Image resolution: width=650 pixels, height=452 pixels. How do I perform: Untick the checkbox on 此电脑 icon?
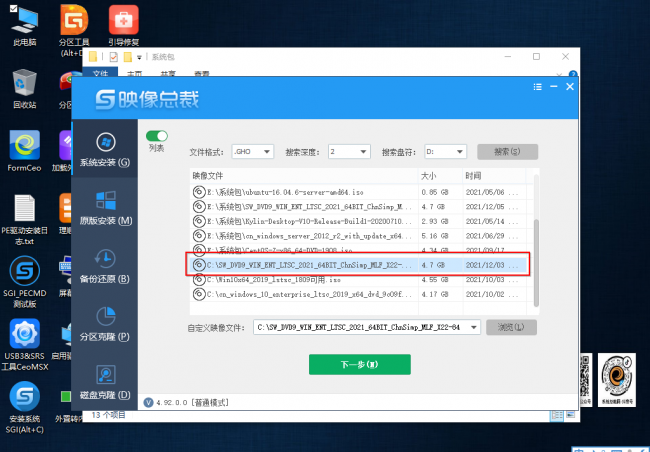coord(14,8)
